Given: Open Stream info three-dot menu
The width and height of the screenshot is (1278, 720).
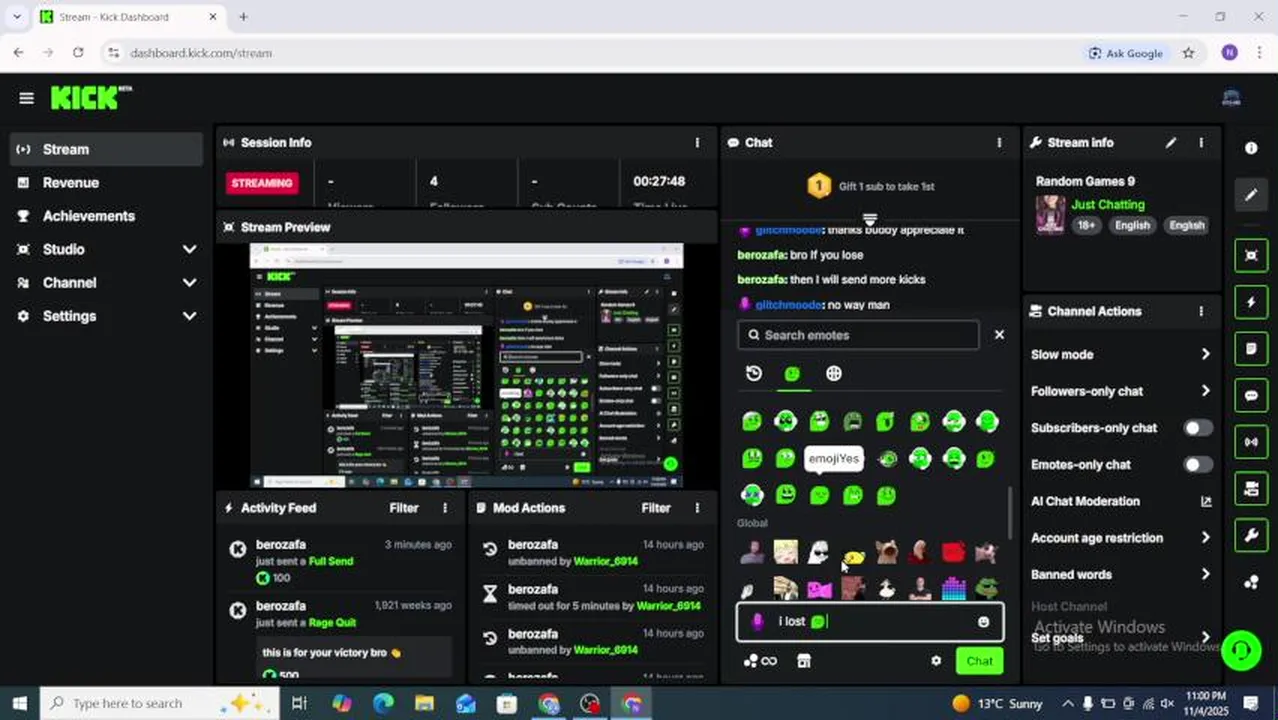Looking at the screenshot, I should coord(1201,143).
